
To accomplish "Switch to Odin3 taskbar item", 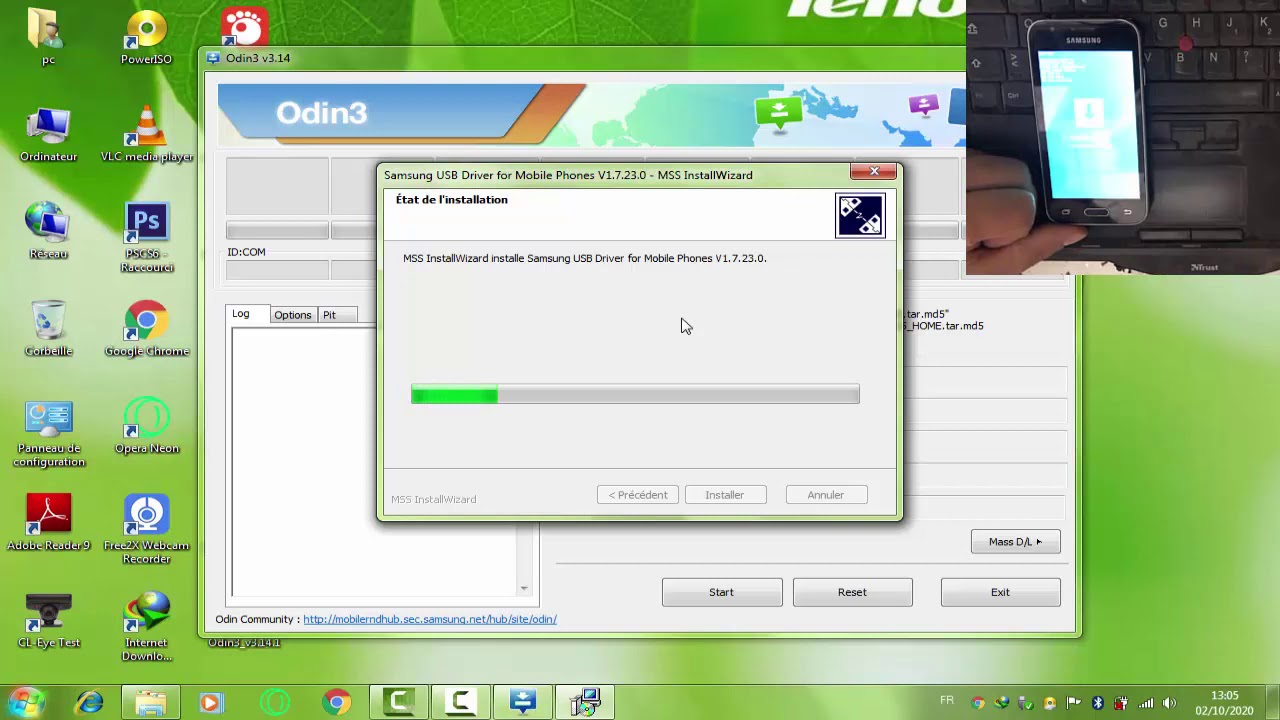I will click(x=523, y=703).
